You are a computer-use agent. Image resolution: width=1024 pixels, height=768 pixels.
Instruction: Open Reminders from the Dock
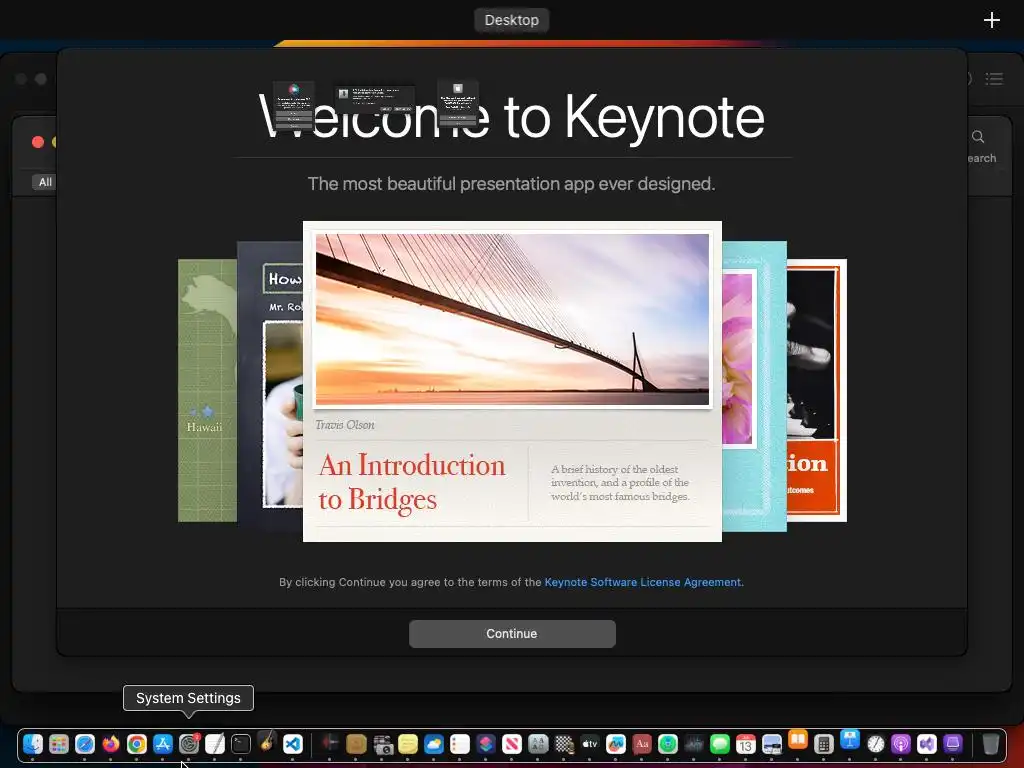coord(460,744)
